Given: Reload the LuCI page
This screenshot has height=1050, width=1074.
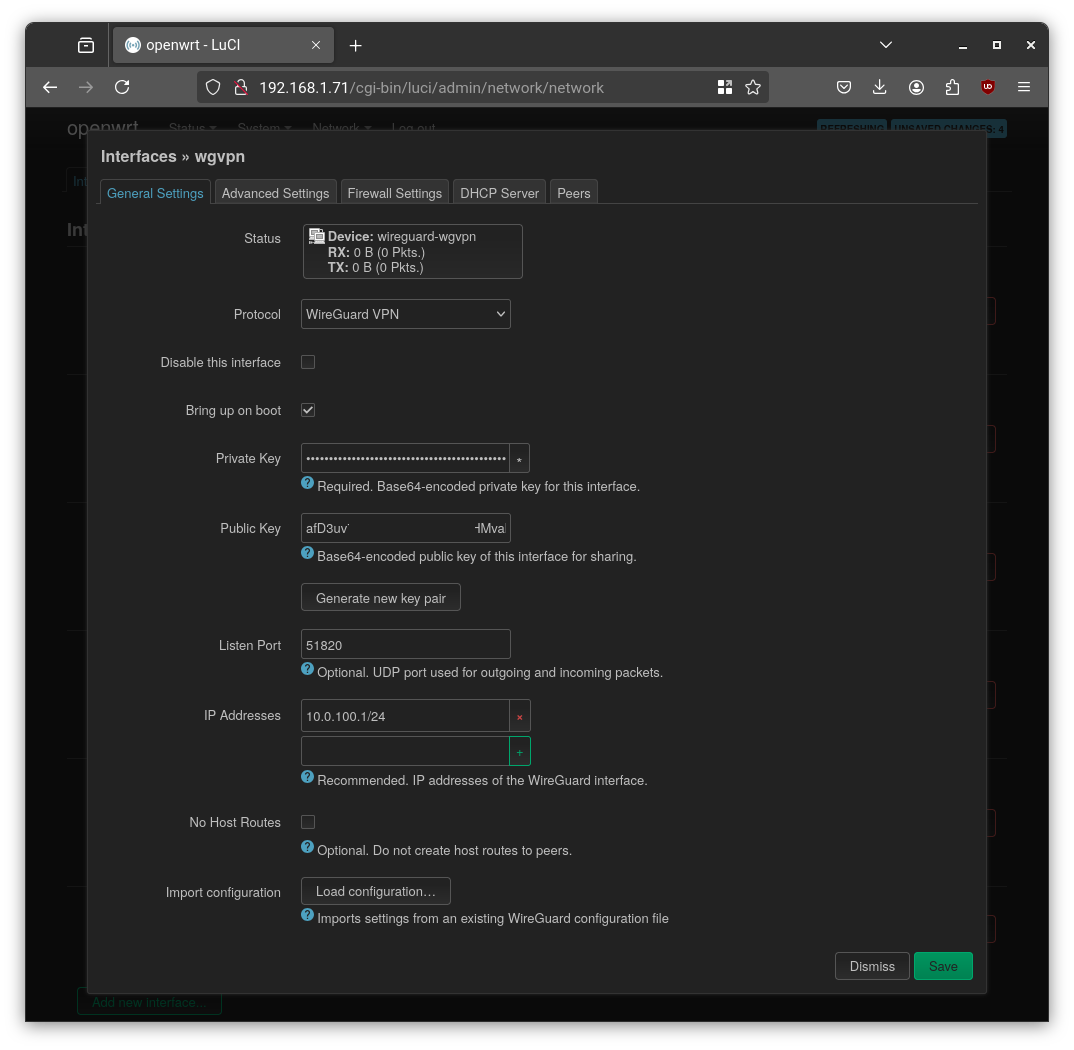Looking at the screenshot, I should click(122, 87).
